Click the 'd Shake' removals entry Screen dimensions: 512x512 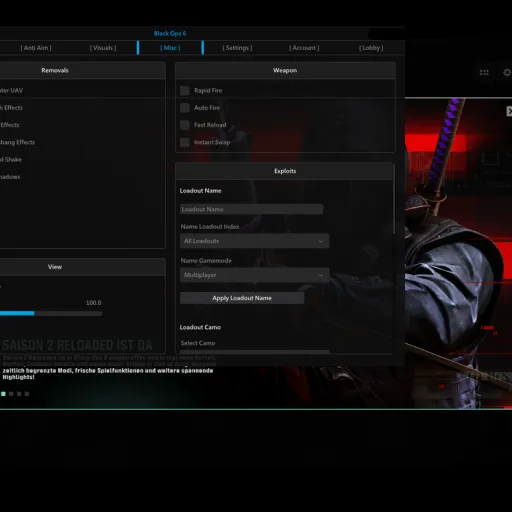[11, 160]
